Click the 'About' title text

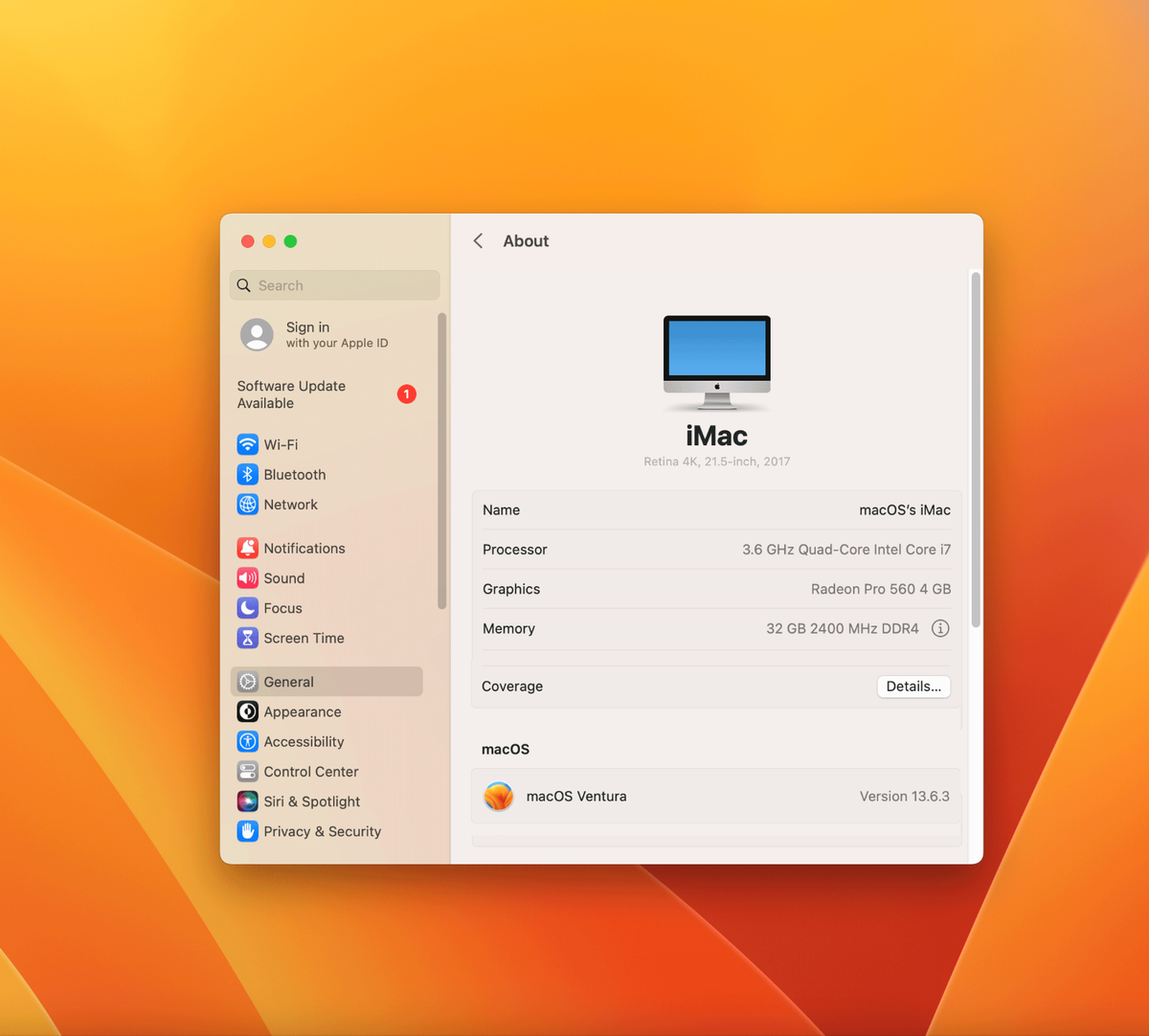tap(526, 241)
